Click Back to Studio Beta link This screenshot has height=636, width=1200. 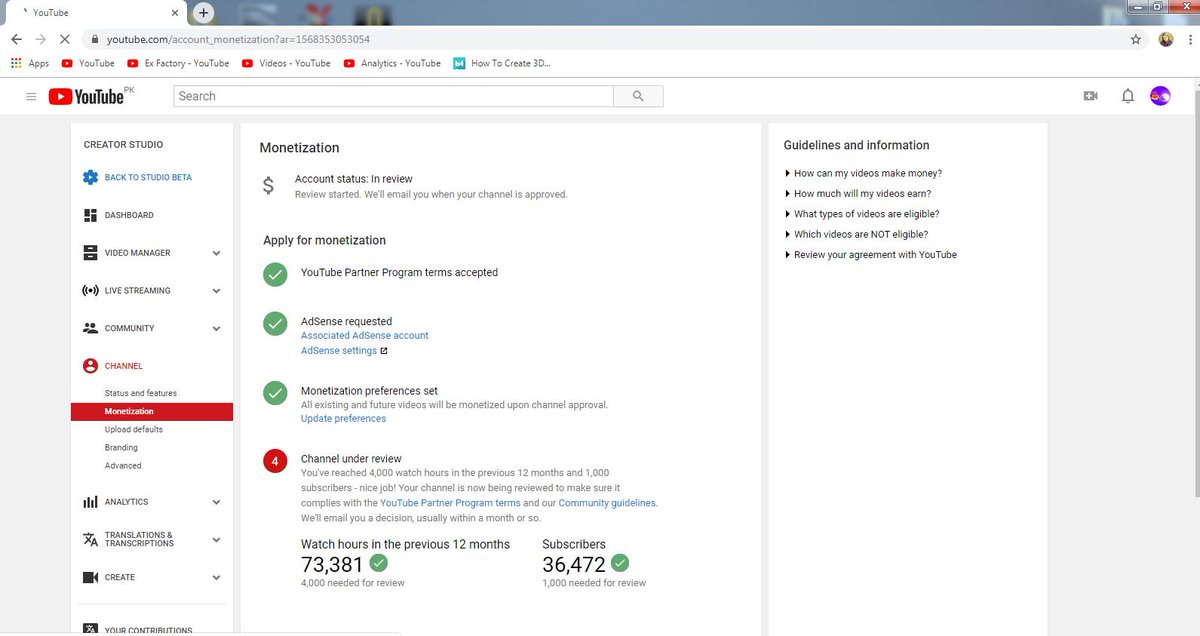[148, 177]
